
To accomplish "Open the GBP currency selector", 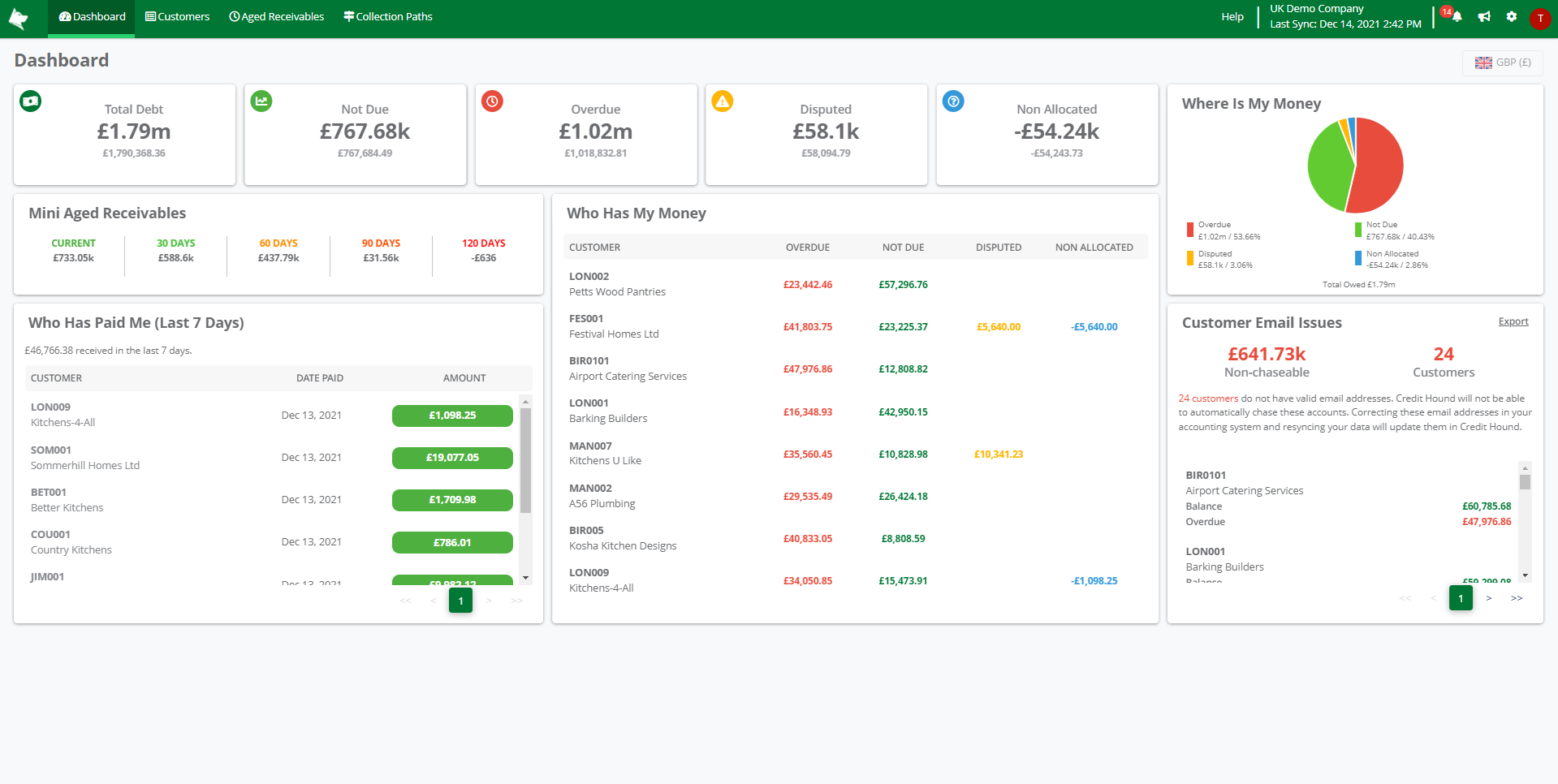I will [x=1502, y=62].
